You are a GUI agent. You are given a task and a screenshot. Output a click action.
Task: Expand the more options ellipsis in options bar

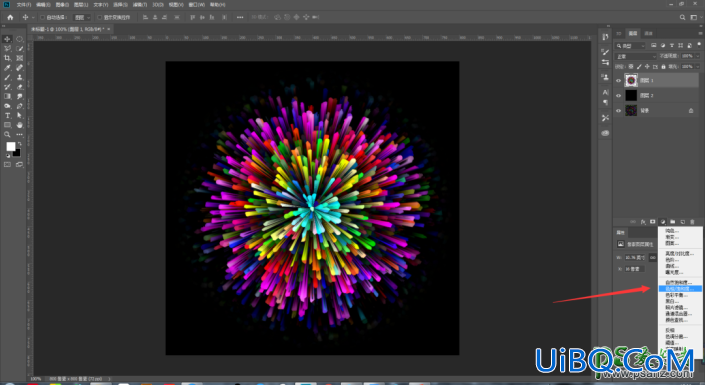pyautogui.click(x=240, y=18)
